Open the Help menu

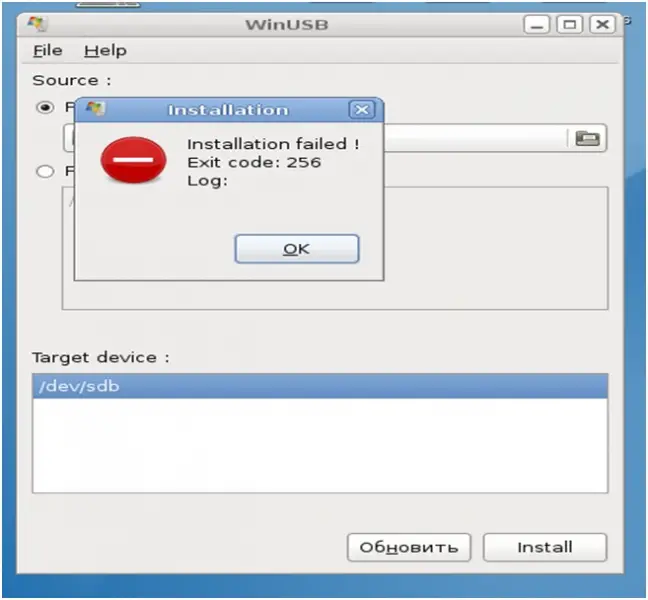coord(105,51)
